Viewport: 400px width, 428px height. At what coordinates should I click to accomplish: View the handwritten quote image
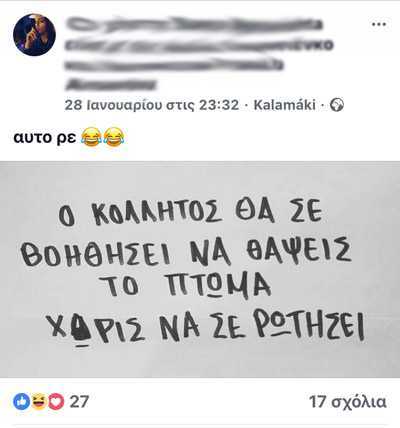tap(200, 269)
